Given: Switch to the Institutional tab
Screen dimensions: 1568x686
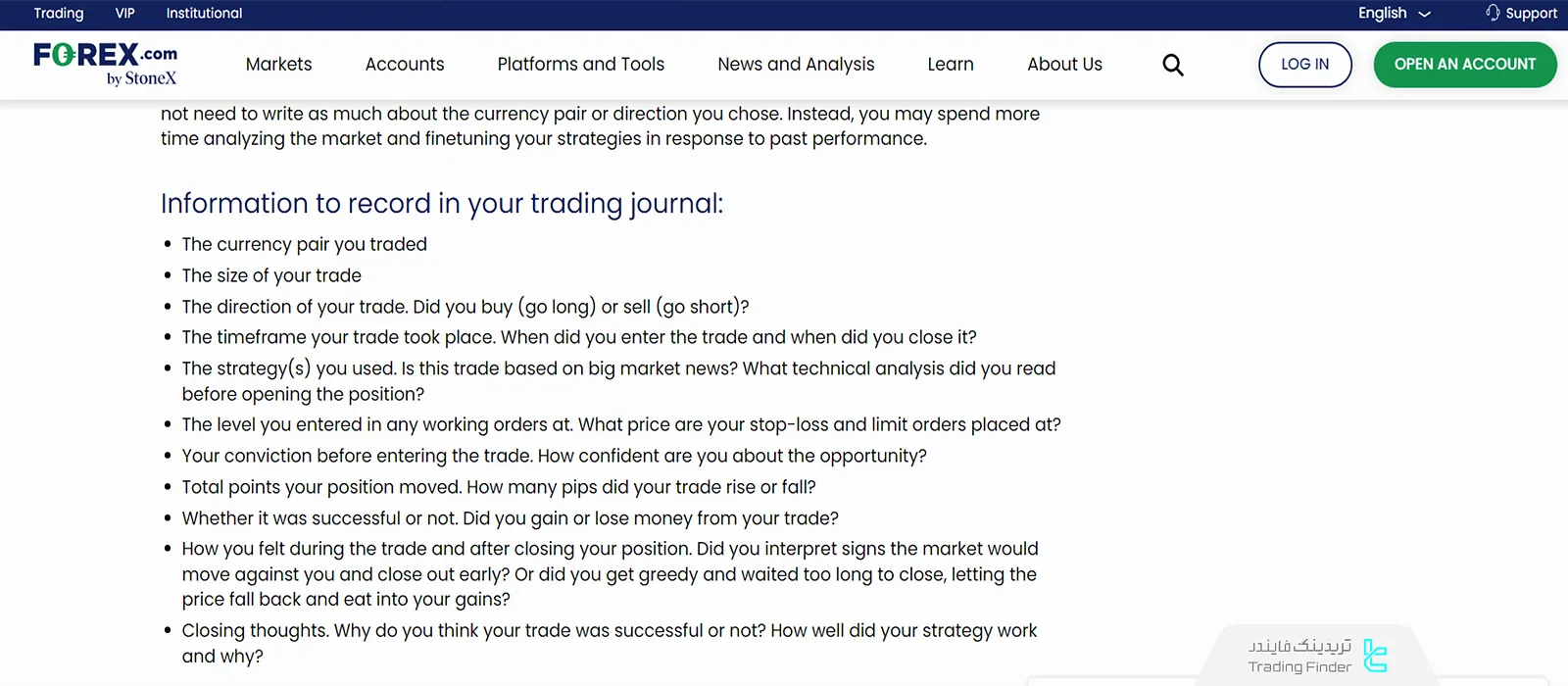Looking at the screenshot, I should 204,13.
